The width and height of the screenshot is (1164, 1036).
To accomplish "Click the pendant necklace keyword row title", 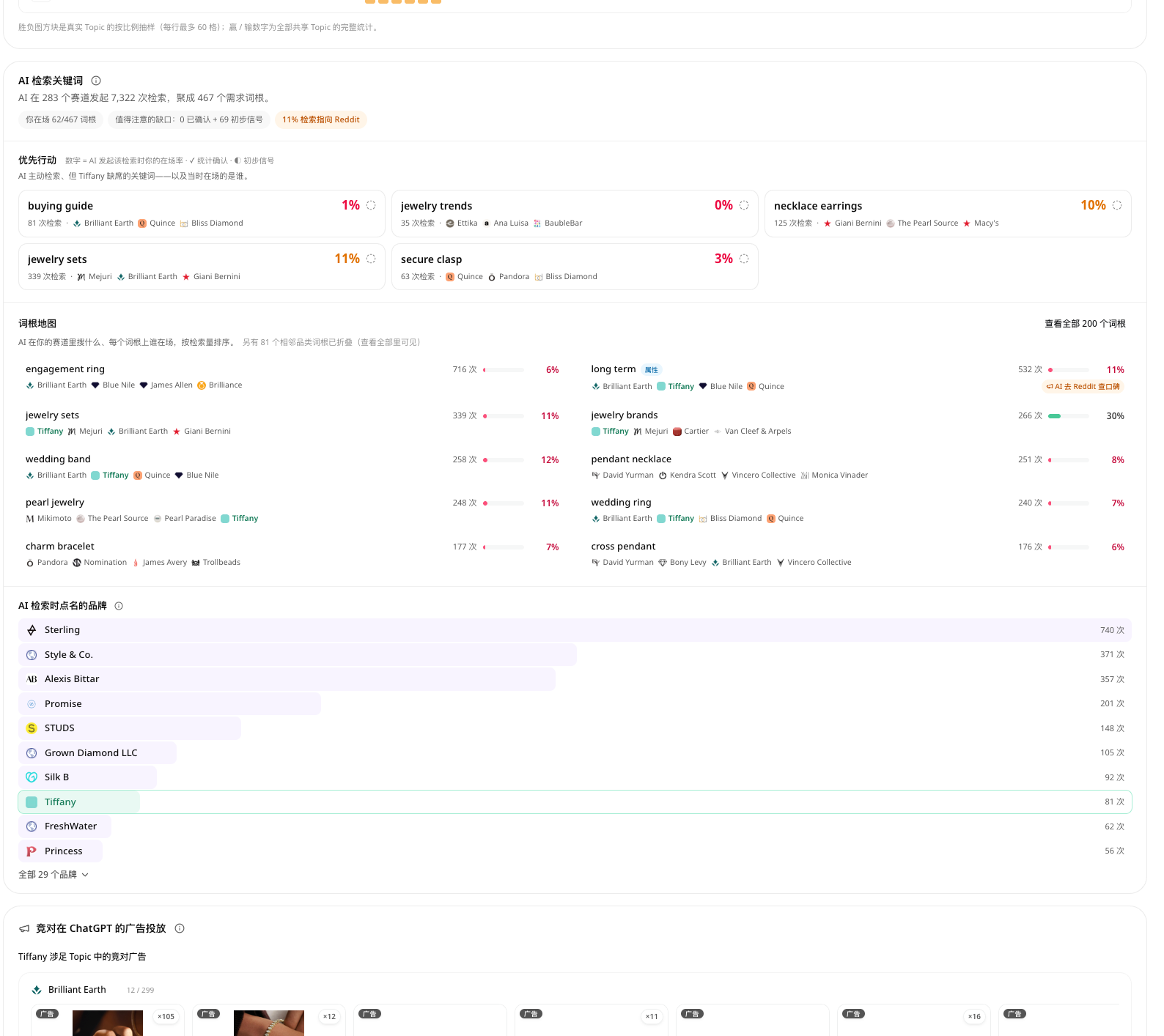I will (x=631, y=459).
